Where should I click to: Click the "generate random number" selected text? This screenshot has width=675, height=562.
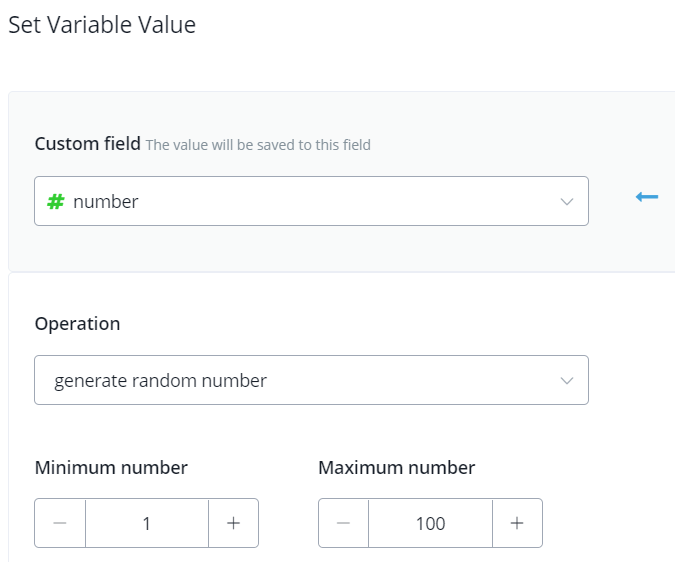coord(161,380)
